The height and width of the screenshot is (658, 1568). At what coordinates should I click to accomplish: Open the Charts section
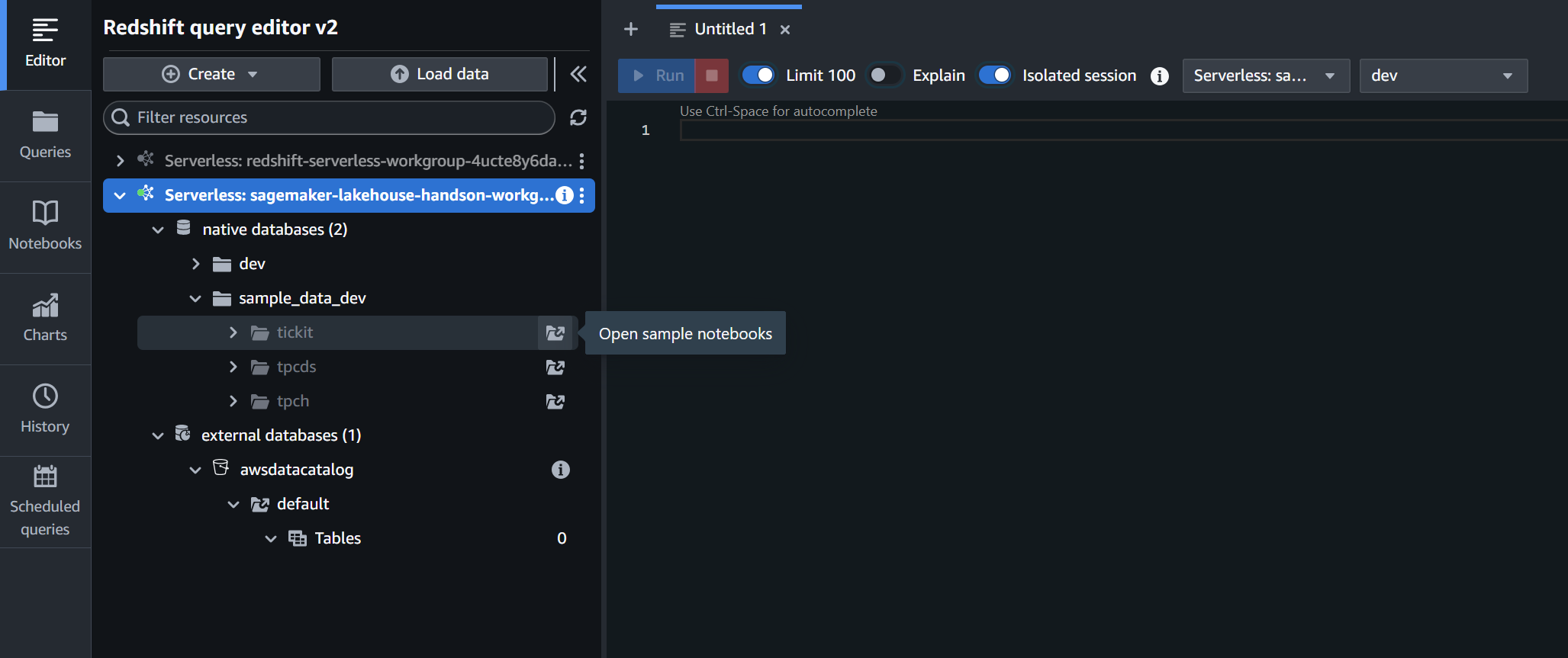pyautogui.click(x=45, y=319)
